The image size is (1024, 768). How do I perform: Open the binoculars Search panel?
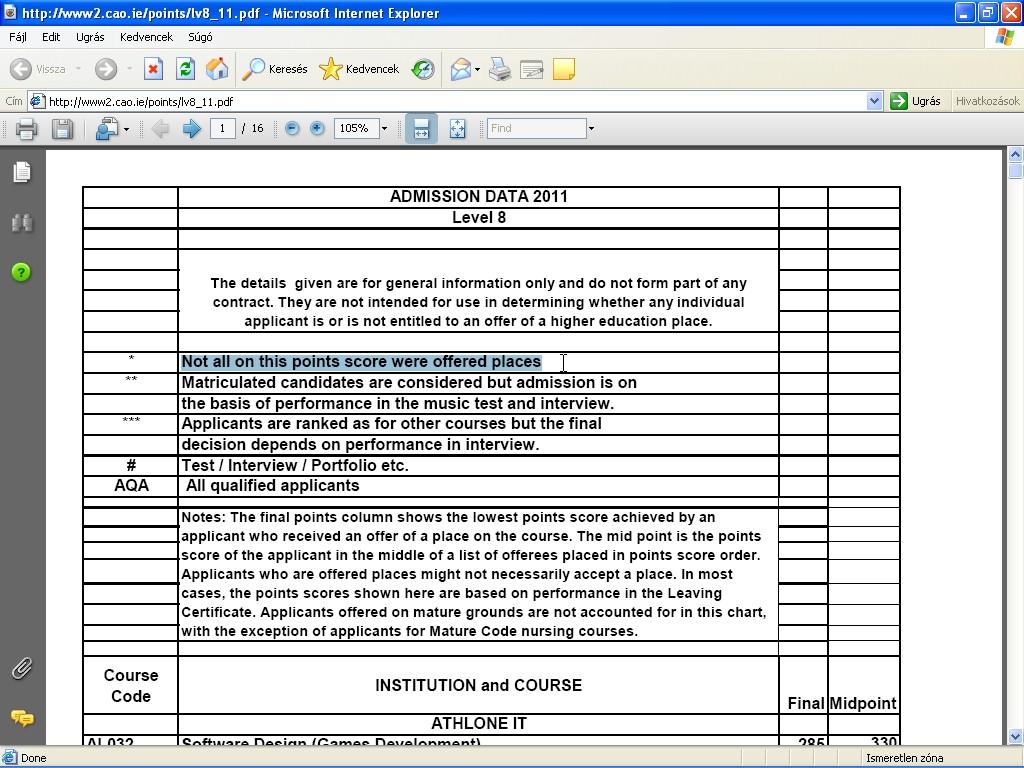coord(22,223)
